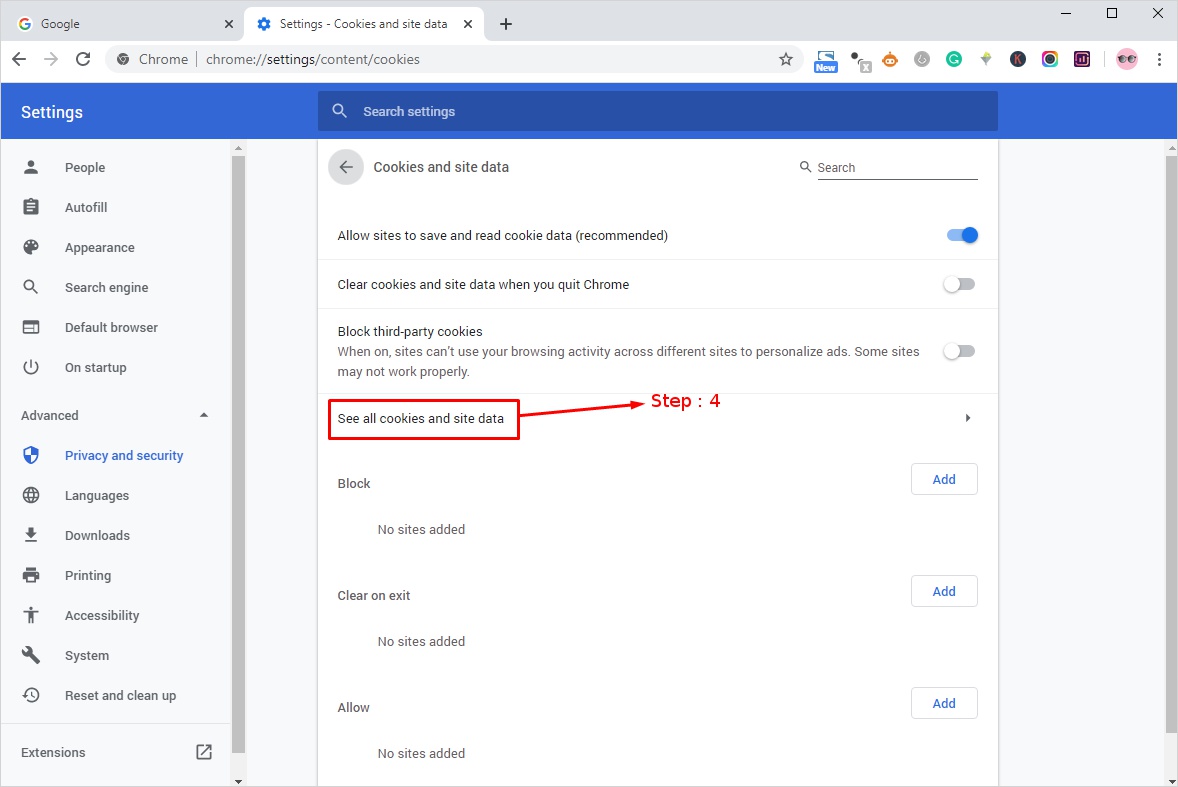
Task: Reload the page using the refresh icon
Action: pos(83,59)
